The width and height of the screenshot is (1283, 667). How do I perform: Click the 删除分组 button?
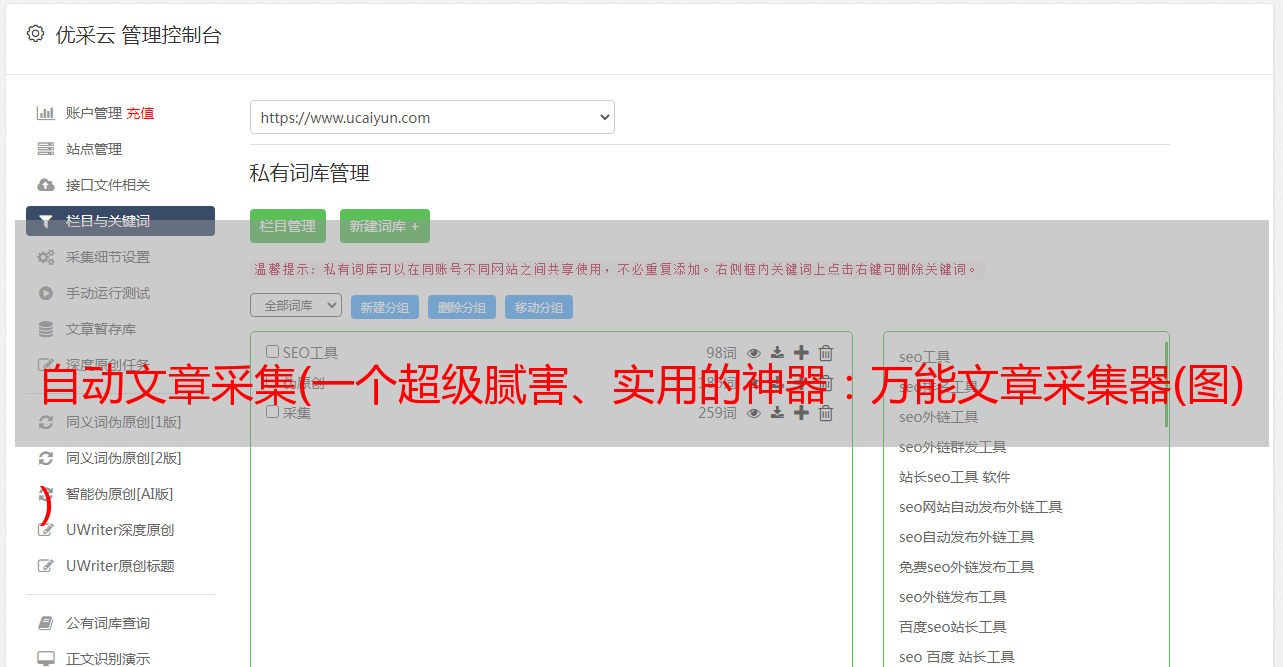tap(462, 307)
